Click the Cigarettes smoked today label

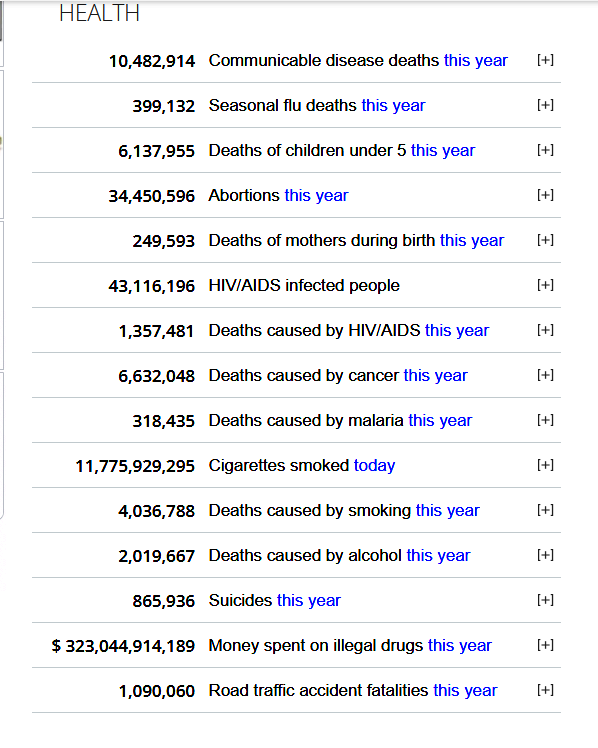302,466
